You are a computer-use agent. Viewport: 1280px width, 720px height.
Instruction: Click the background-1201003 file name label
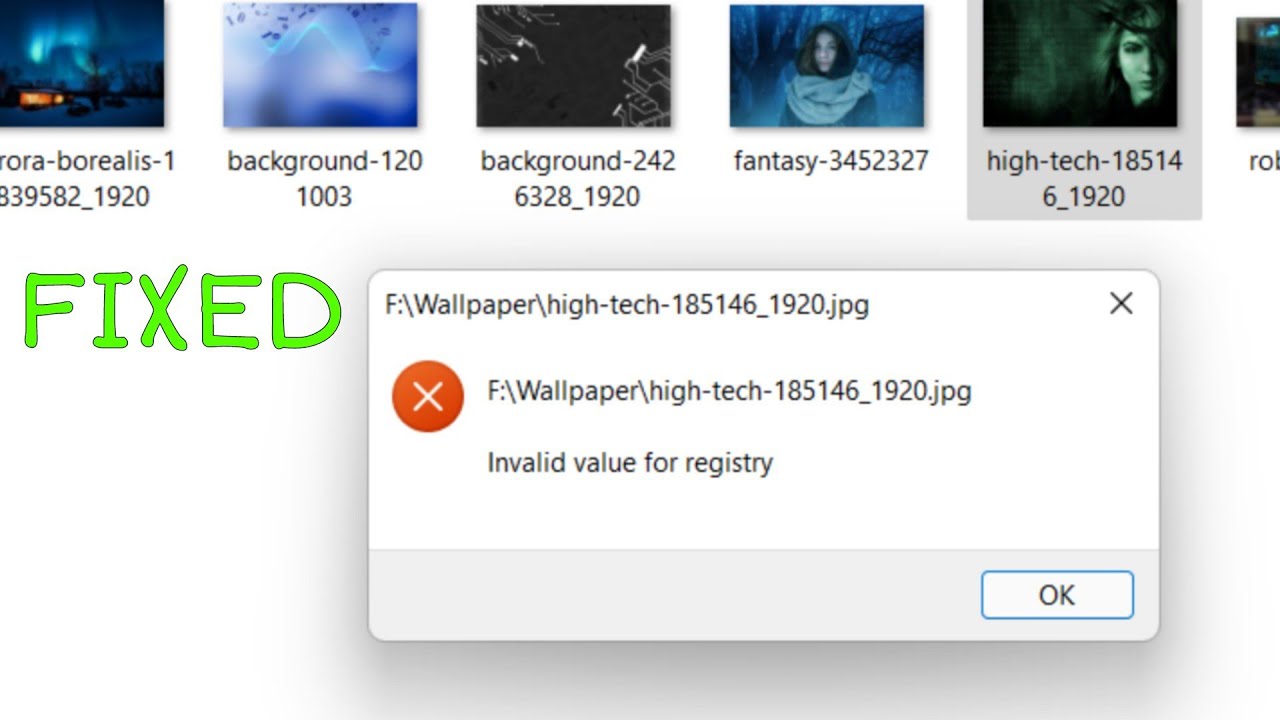click(324, 179)
